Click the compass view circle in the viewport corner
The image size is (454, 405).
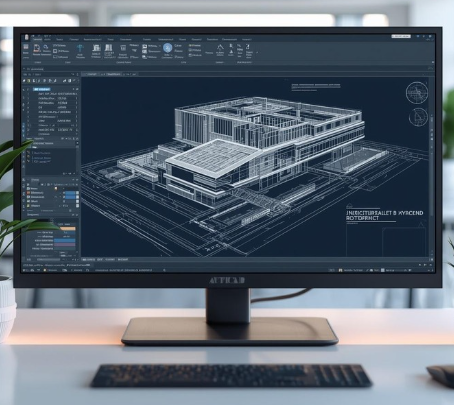point(417,92)
